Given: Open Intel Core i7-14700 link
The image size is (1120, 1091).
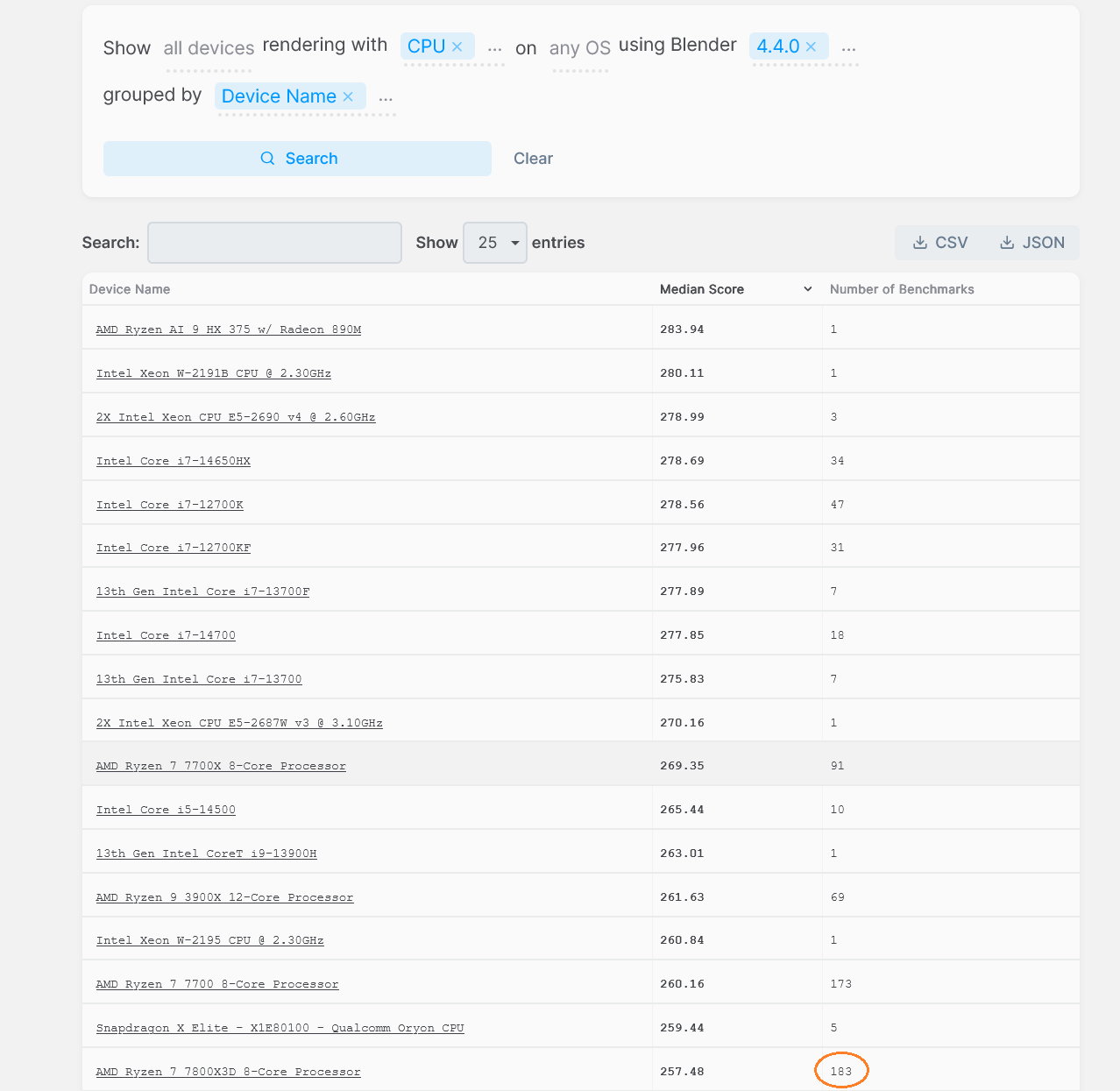Looking at the screenshot, I should [166, 635].
